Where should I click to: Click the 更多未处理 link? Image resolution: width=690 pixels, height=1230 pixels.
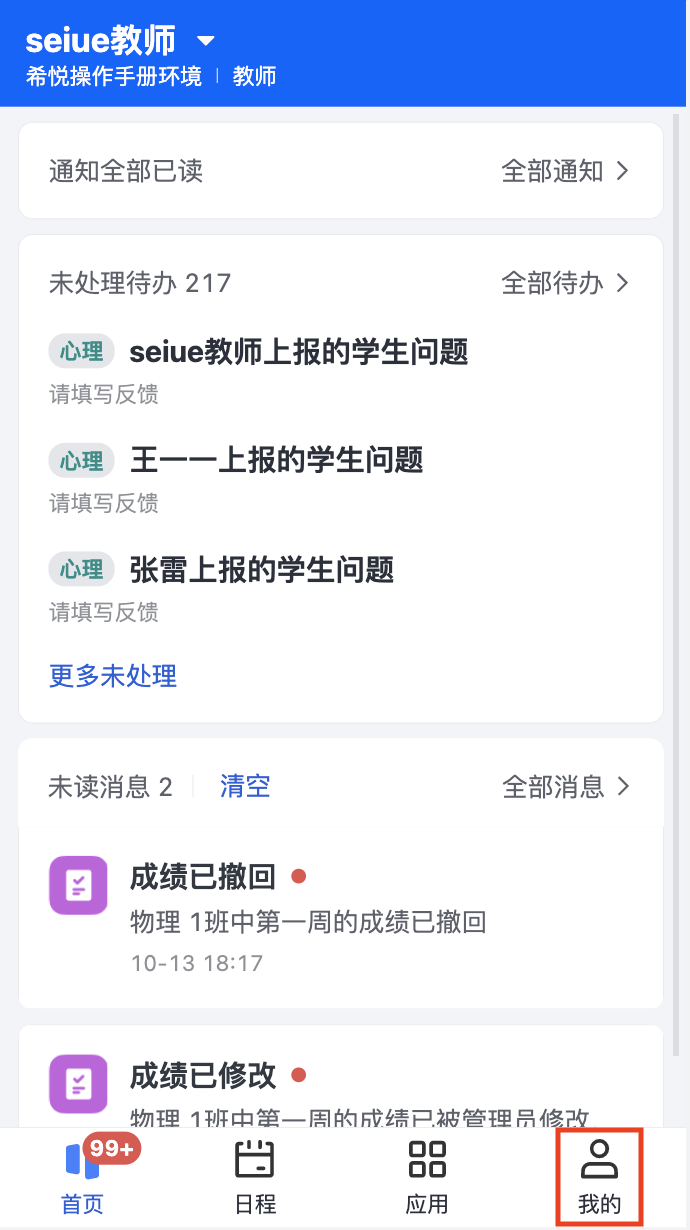pos(113,676)
